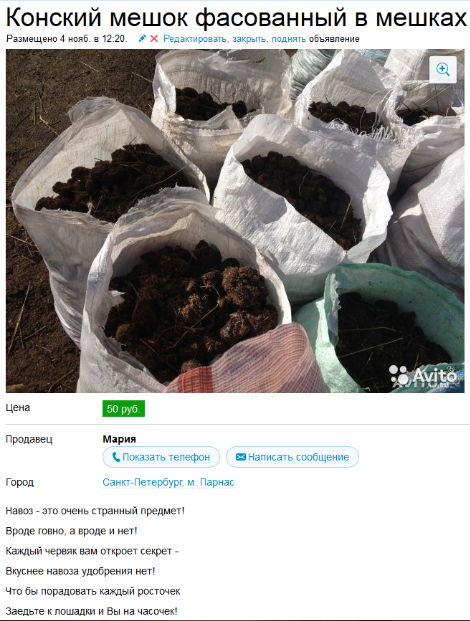The width and height of the screenshot is (470, 621).
Task: Click the magnifier zoom icon on photo
Action: tap(443, 70)
